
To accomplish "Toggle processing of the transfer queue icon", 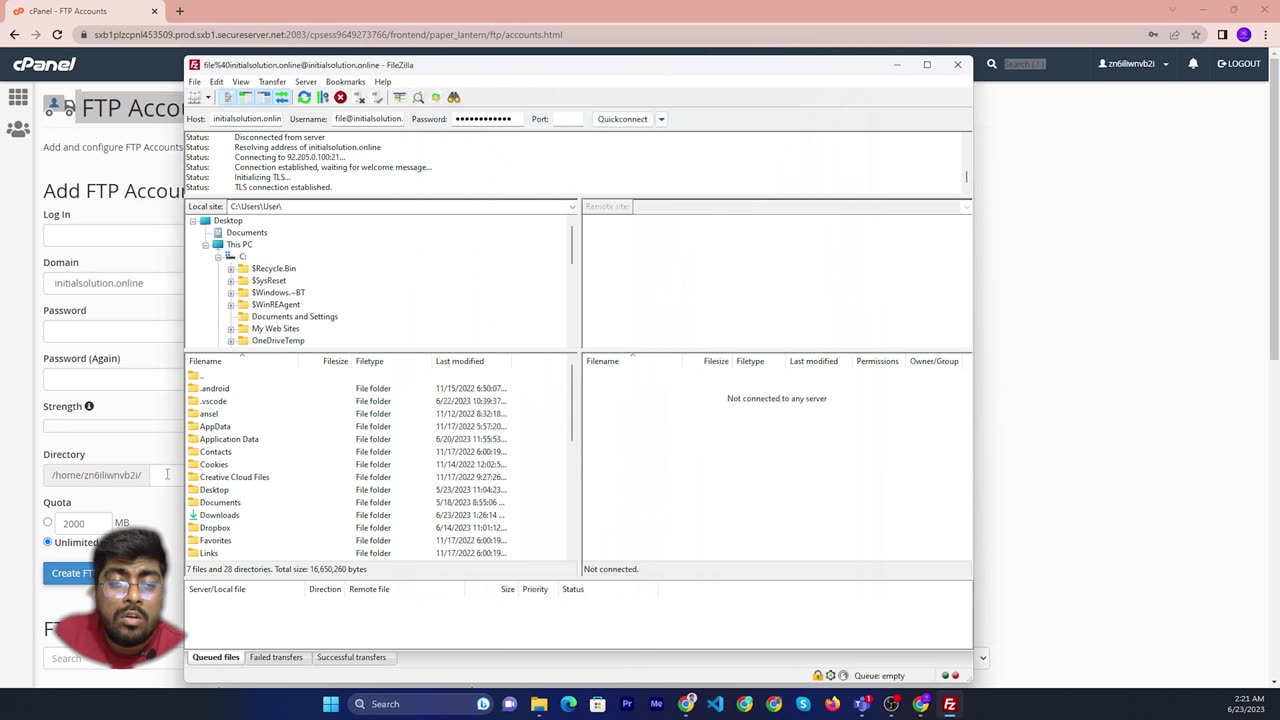I will coord(323,97).
